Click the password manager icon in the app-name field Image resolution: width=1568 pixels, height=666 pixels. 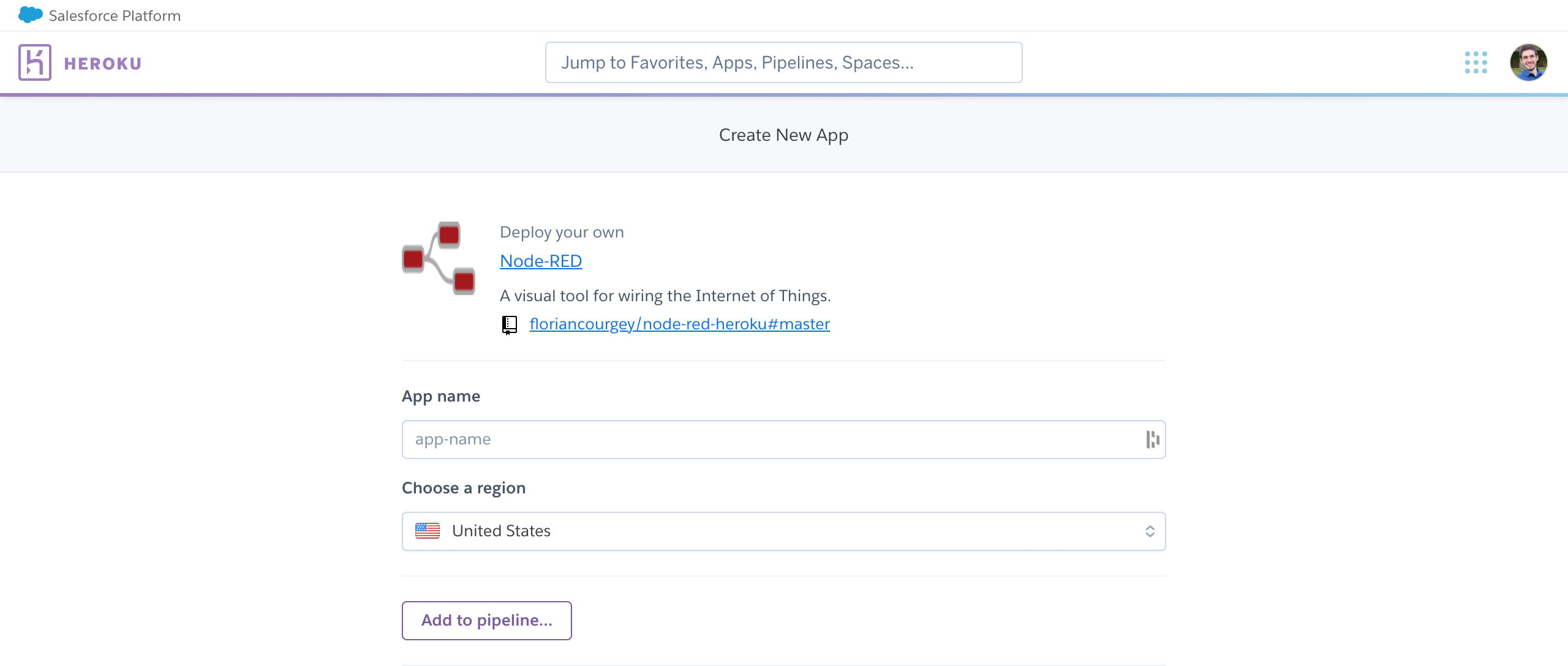1152,440
